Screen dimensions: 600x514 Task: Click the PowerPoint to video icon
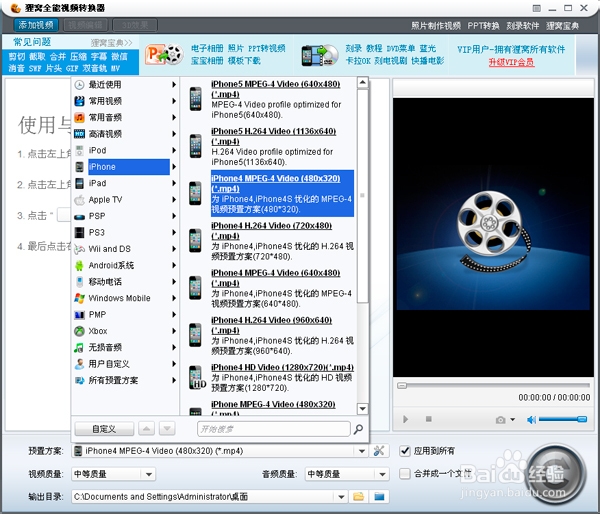pos(164,55)
